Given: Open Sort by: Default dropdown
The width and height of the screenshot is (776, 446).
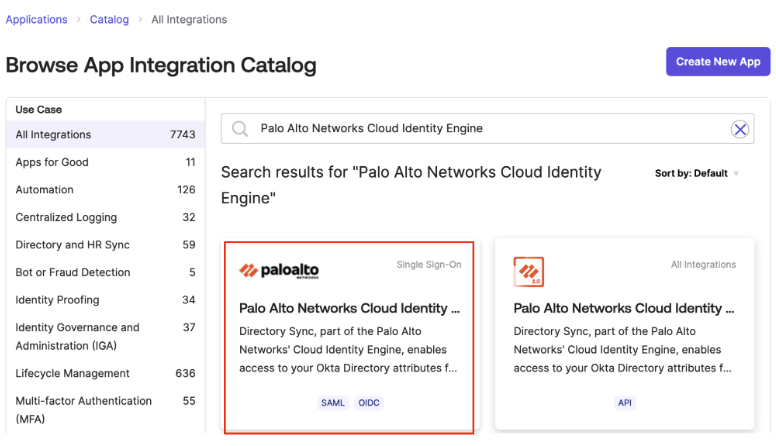Looking at the screenshot, I should point(696,173).
